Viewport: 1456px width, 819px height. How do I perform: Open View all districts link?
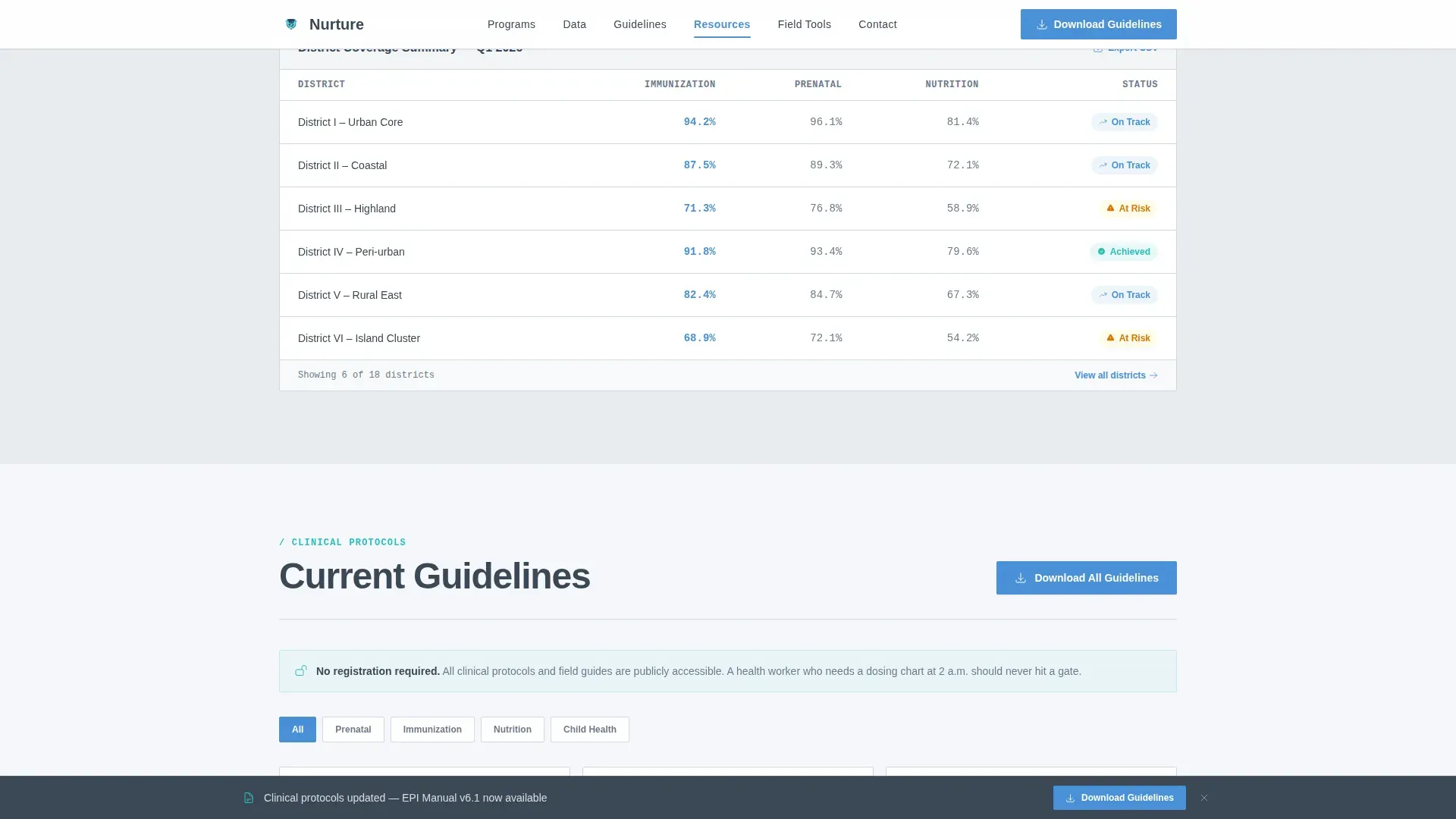1116,375
